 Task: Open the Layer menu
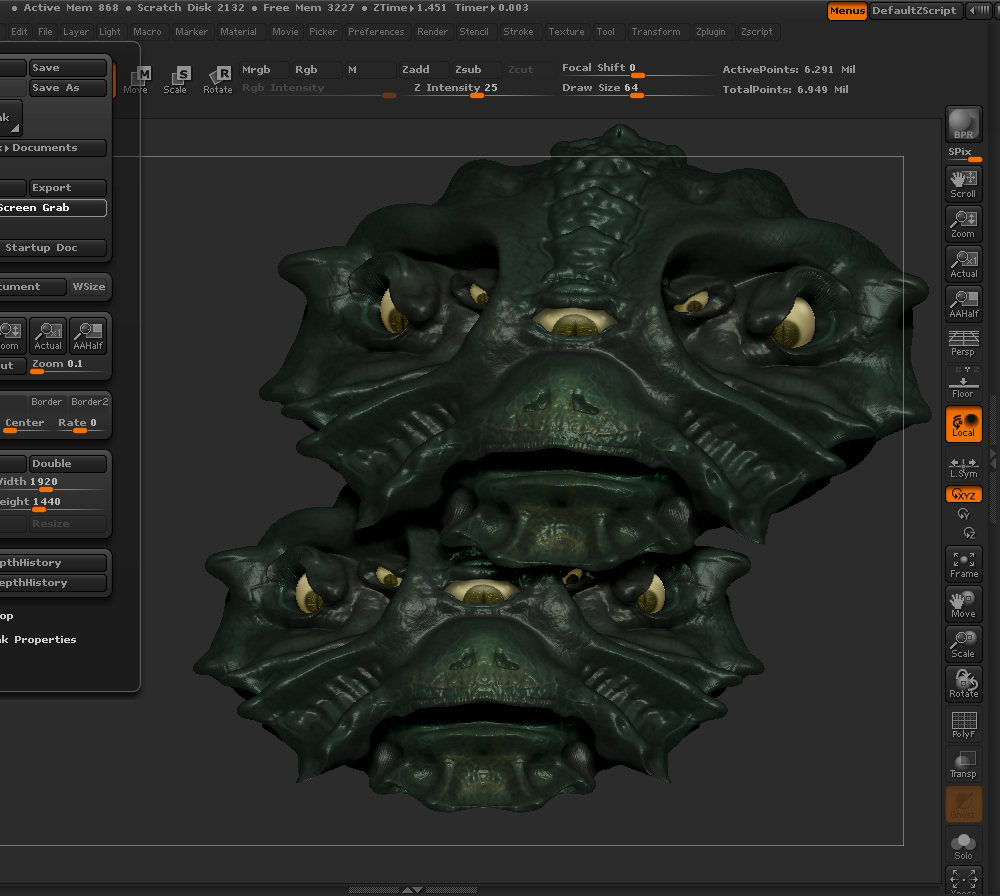click(x=76, y=32)
